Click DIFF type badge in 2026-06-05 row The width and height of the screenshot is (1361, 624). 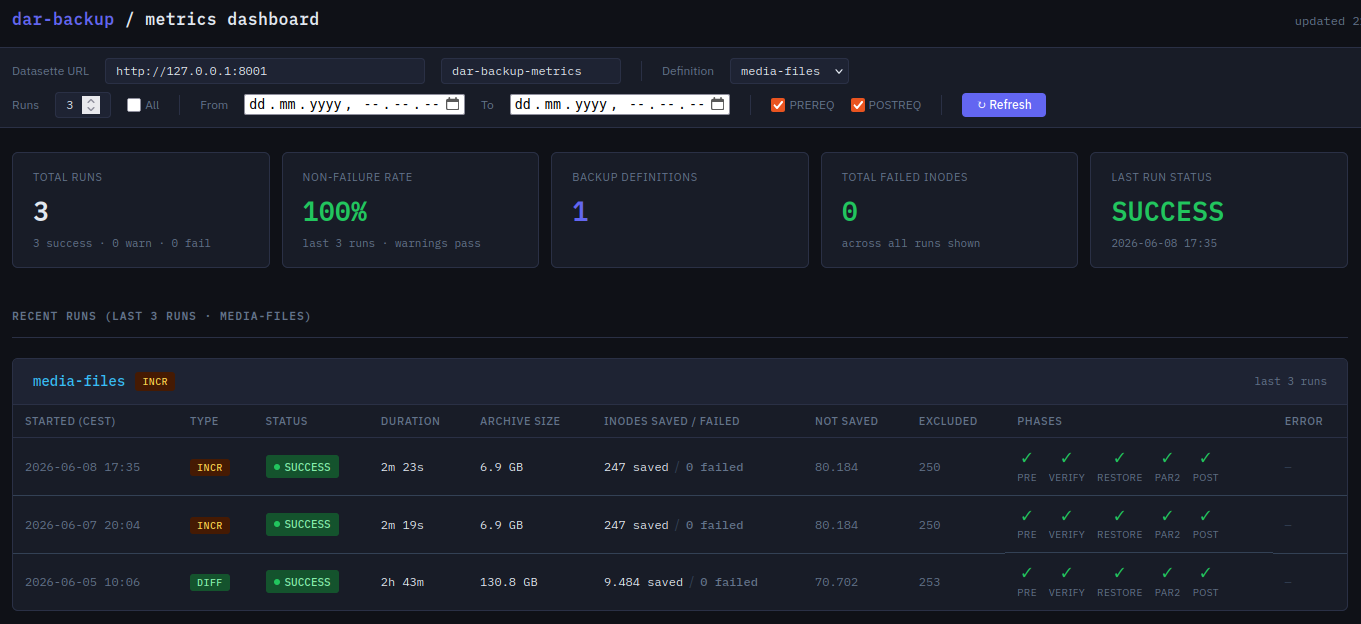pyautogui.click(x=209, y=582)
